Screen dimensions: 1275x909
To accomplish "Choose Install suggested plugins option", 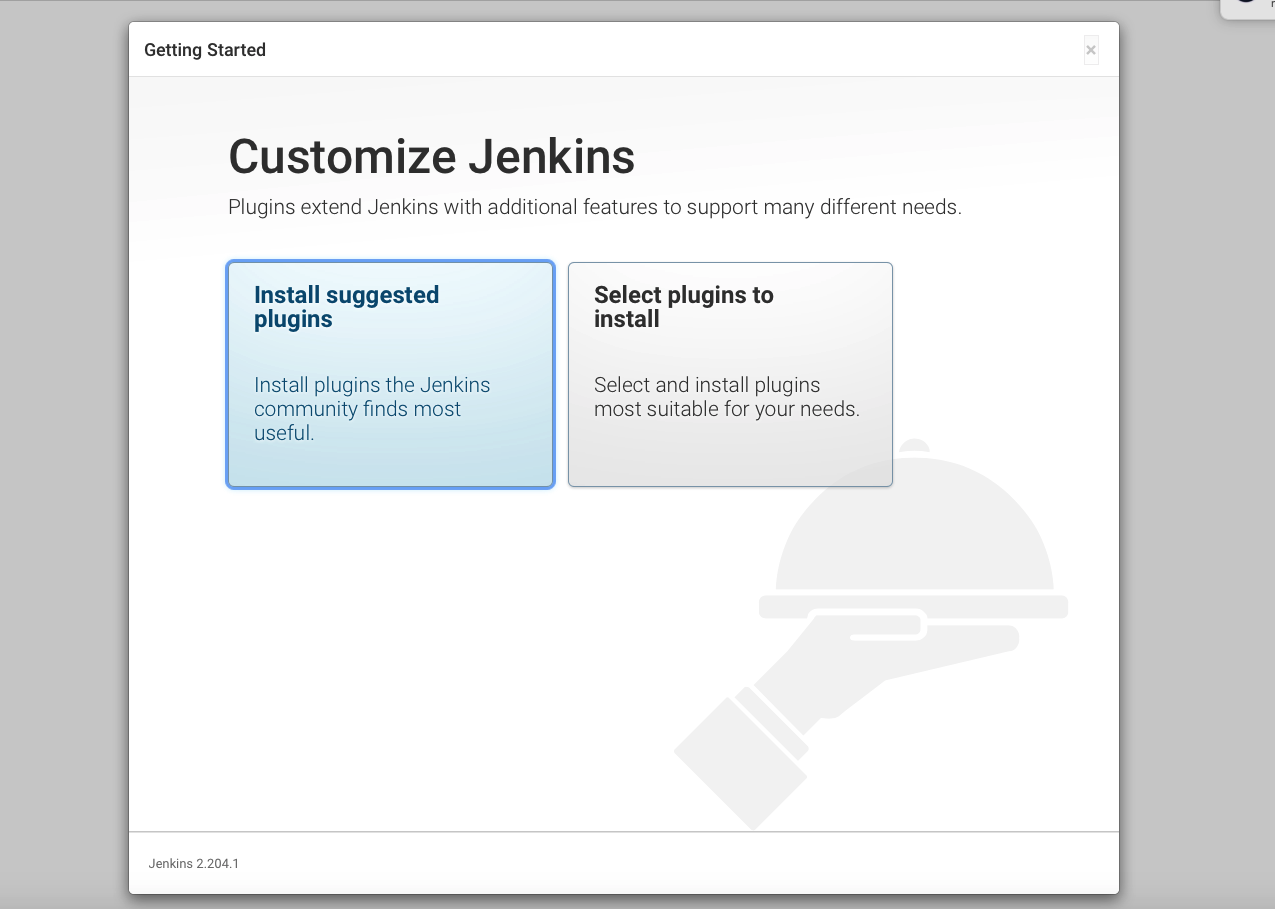I will tap(390, 374).
